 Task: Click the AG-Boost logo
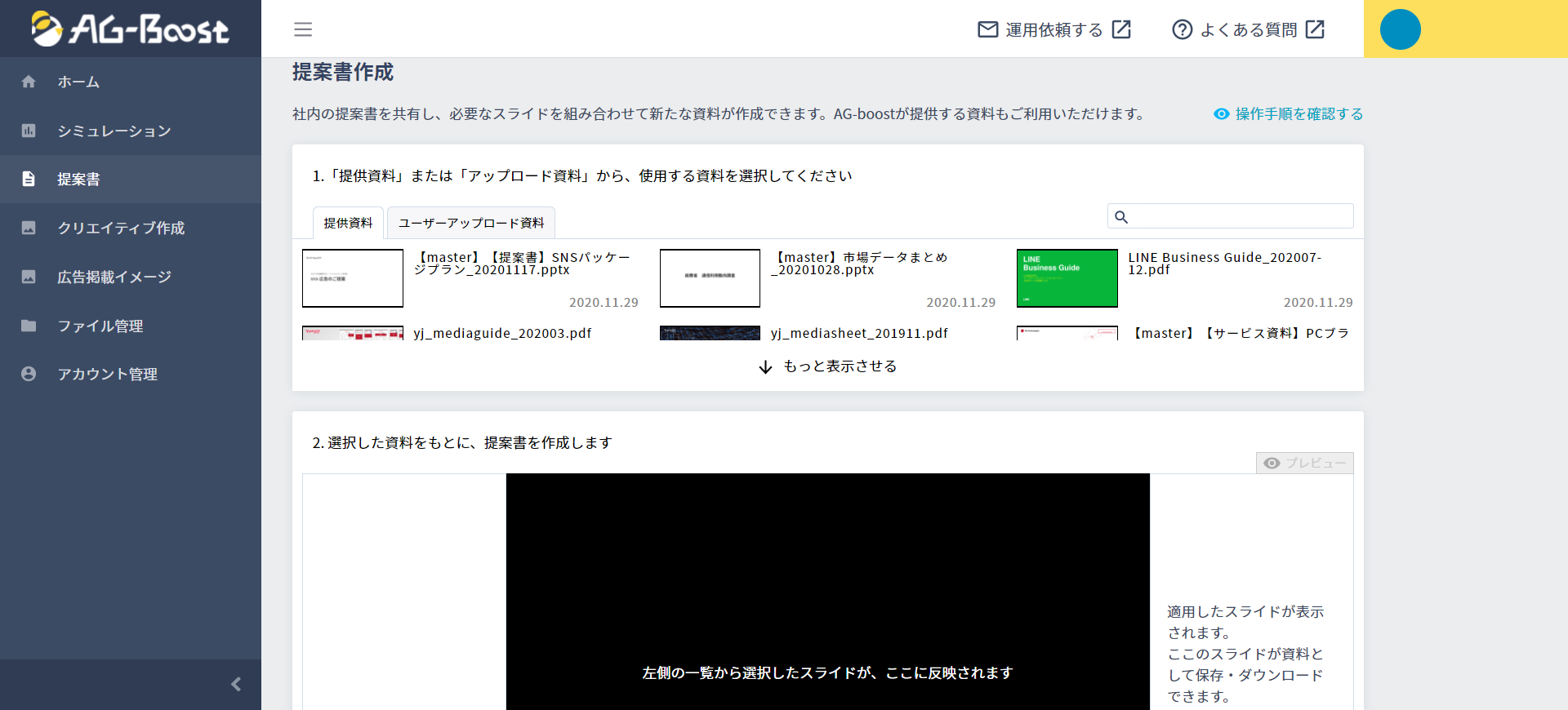tap(131, 29)
